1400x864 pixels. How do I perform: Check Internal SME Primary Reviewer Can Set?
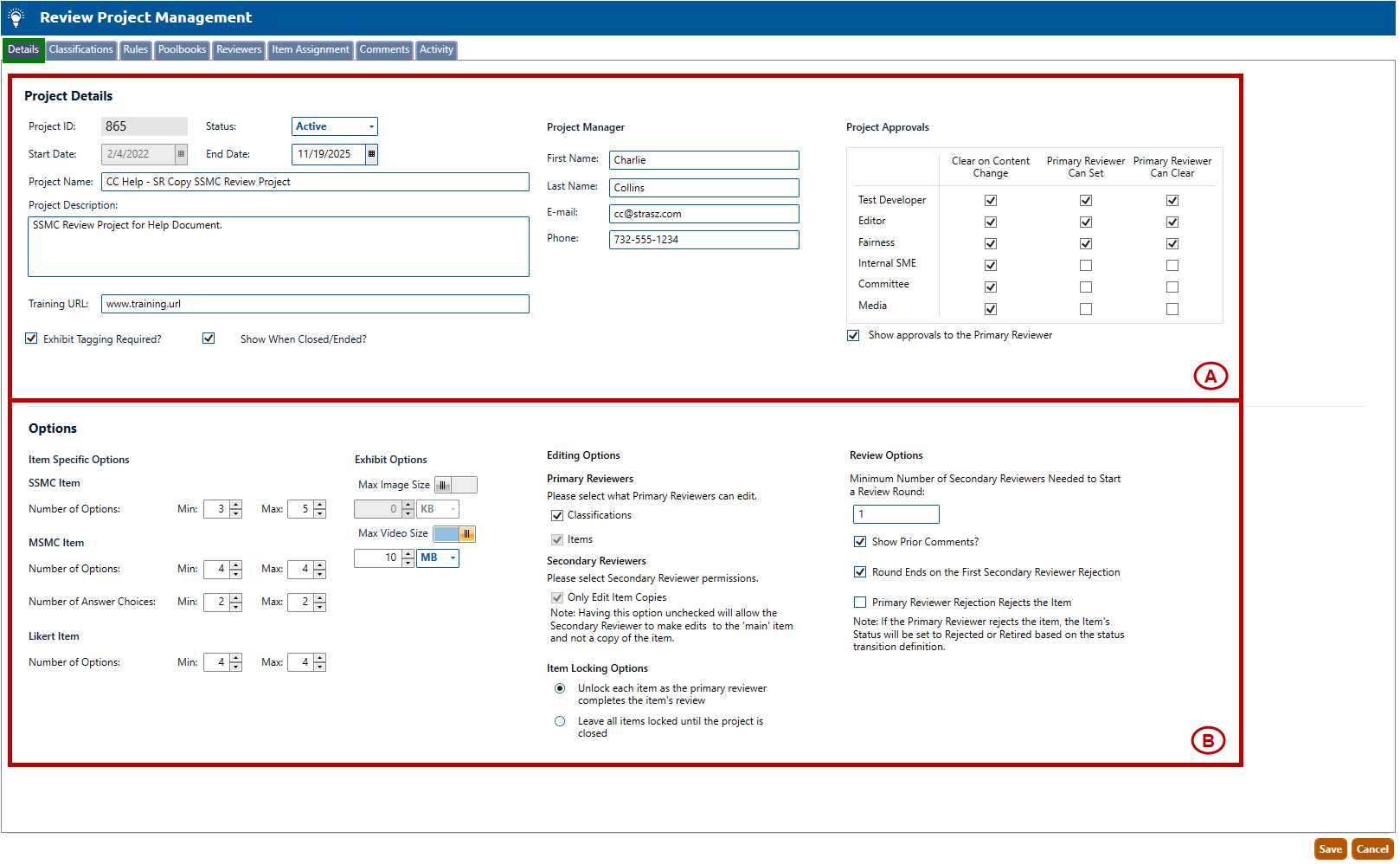click(x=1086, y=266)
